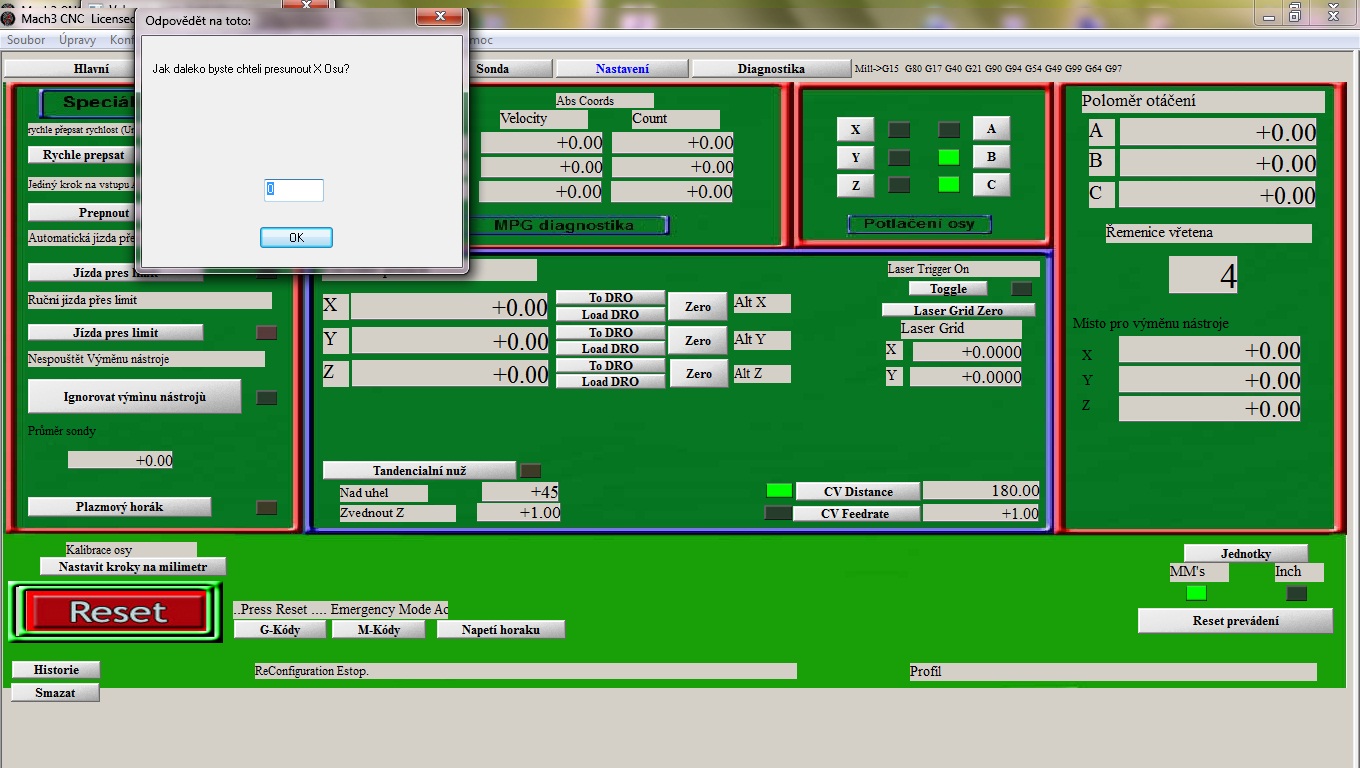Click the green MM's unit indicator
Viewport: 1360px width, 768px height.
pyautogui.click(x=1196, y=593)
